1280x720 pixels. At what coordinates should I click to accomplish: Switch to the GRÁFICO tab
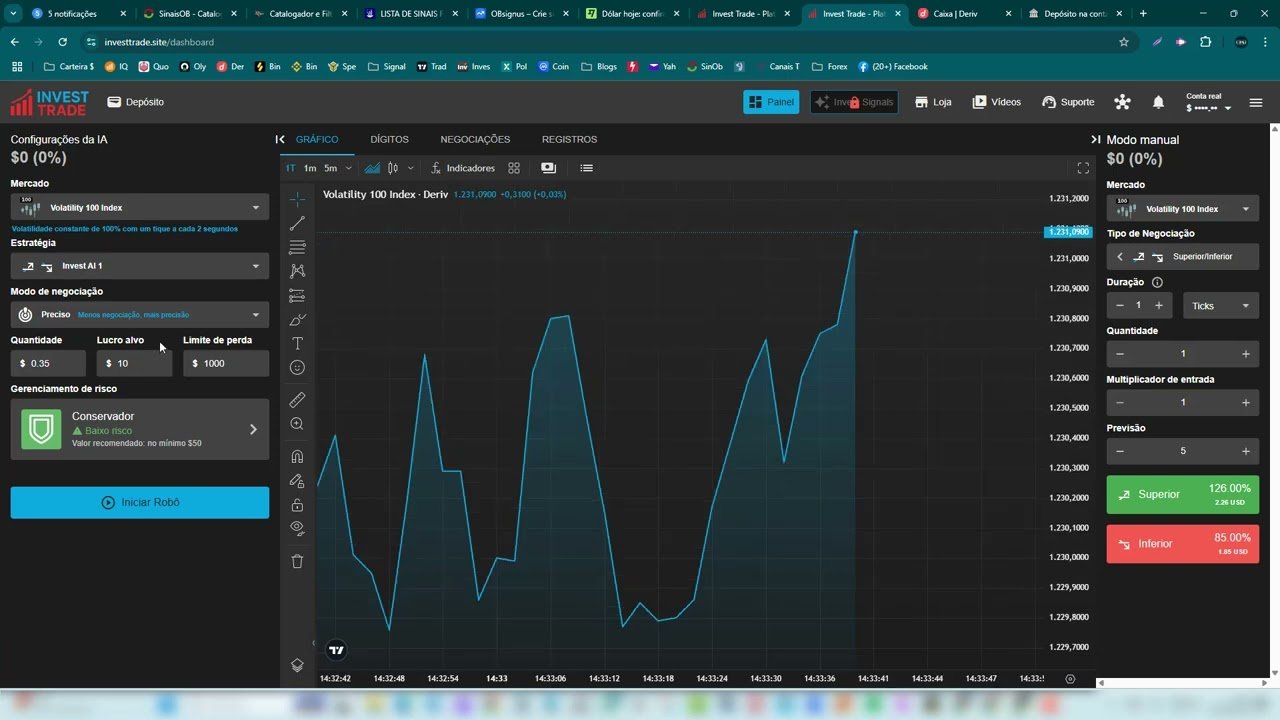pos(317,139)
